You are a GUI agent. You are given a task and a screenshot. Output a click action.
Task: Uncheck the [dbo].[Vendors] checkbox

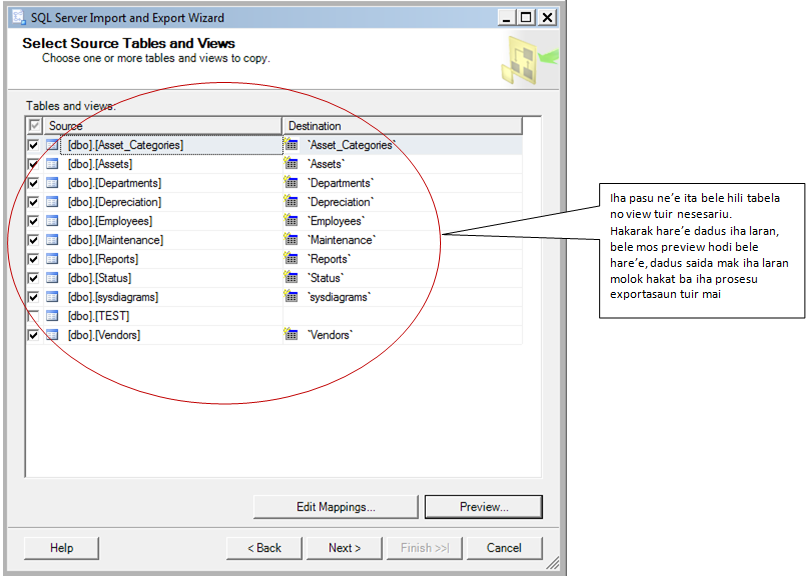(34, 335)
